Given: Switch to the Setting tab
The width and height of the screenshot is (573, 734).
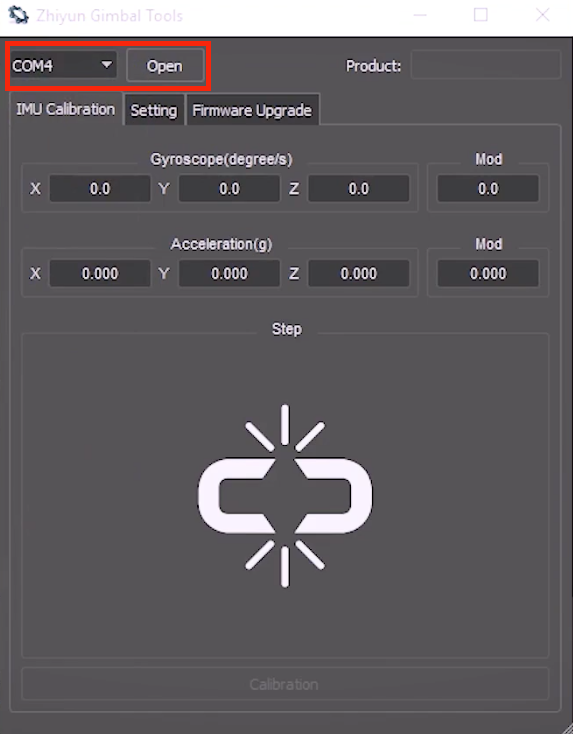Looking at the screenshot, I should (x=154, y=110).
